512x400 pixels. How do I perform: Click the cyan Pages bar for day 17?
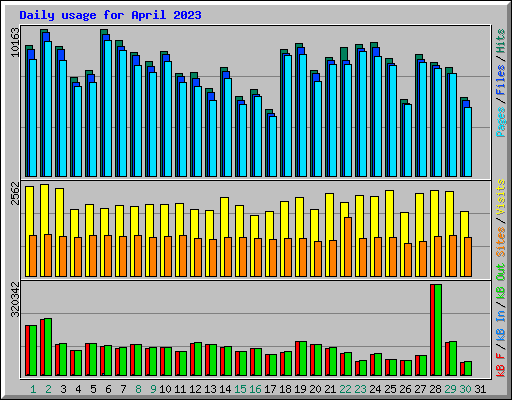click(273, 146)
